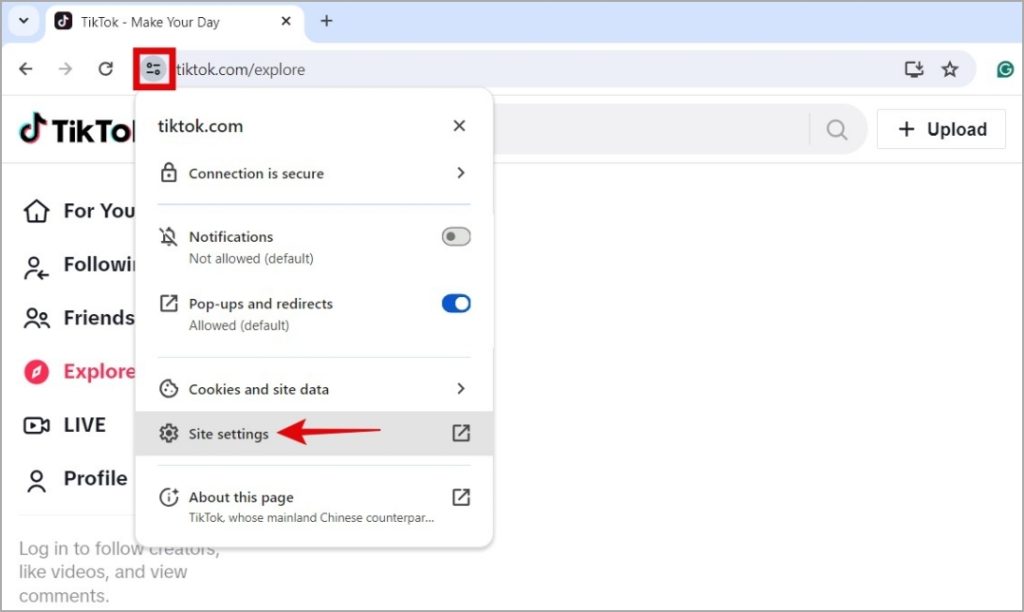Bookmark this page with the star icon
Viewport: 1024px width, 612px height.
pyautogui.click(x=950, y=69)
